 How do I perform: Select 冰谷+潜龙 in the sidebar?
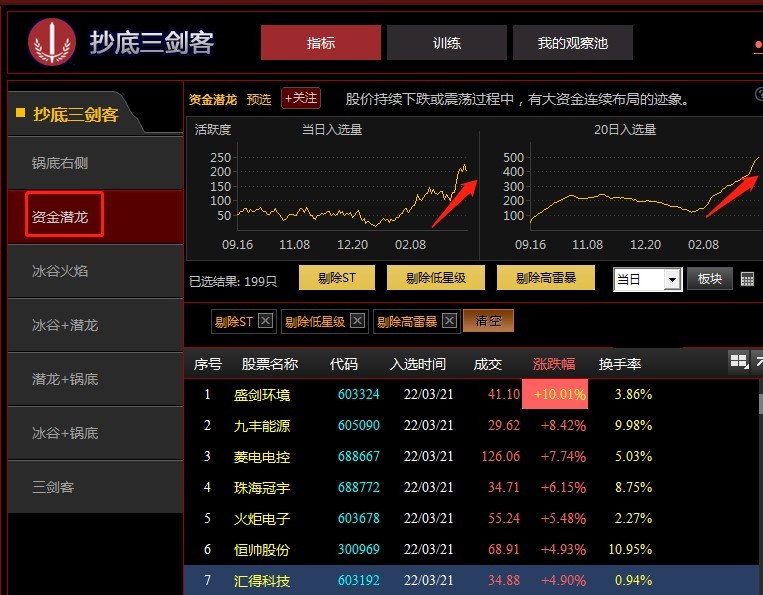click(x=95, y=325)
